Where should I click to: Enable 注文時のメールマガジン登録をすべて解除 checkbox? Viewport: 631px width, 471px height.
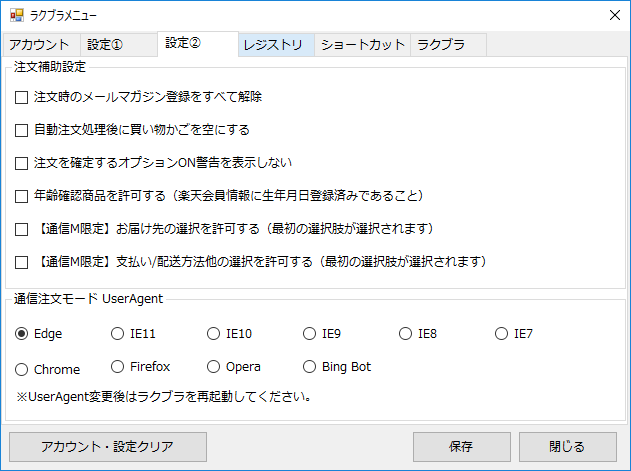click(22, 98)
